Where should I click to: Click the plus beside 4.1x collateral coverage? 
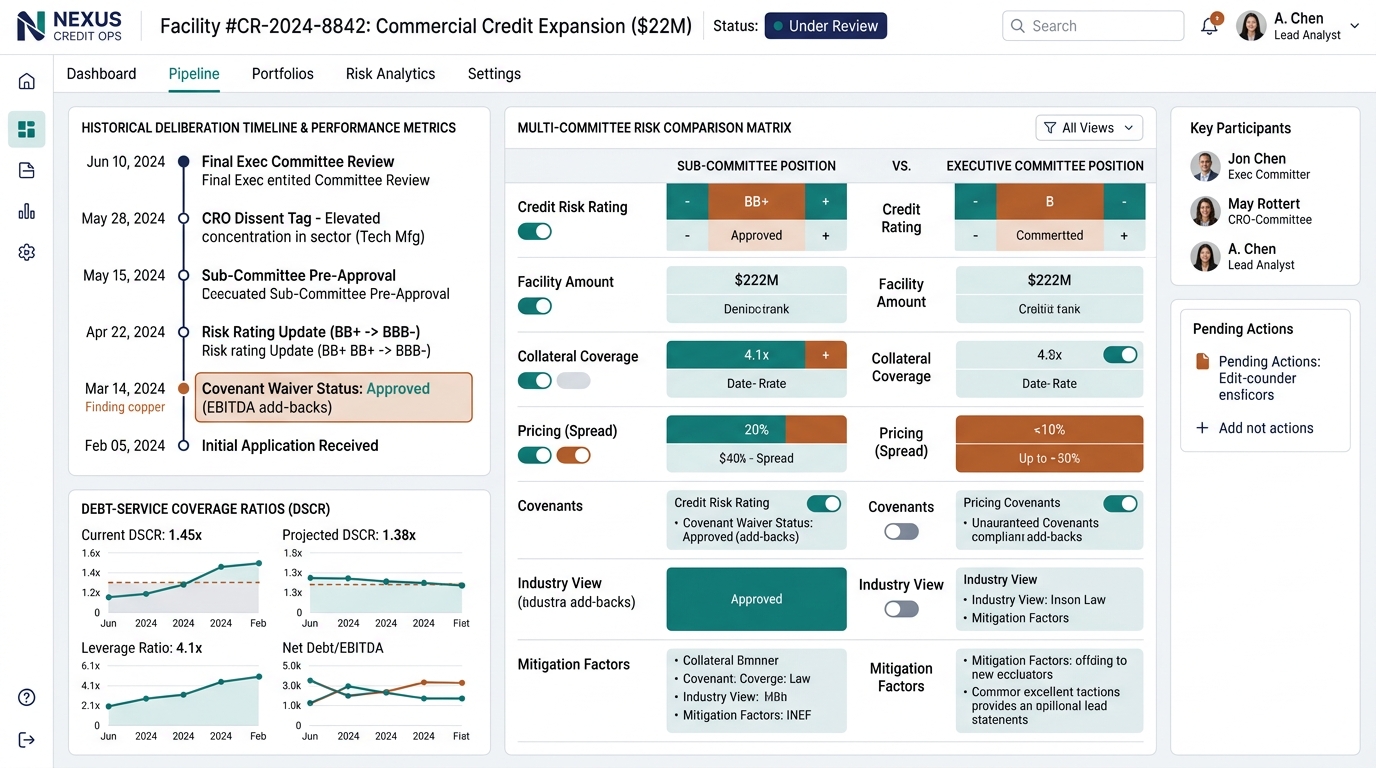click(826, 355)
